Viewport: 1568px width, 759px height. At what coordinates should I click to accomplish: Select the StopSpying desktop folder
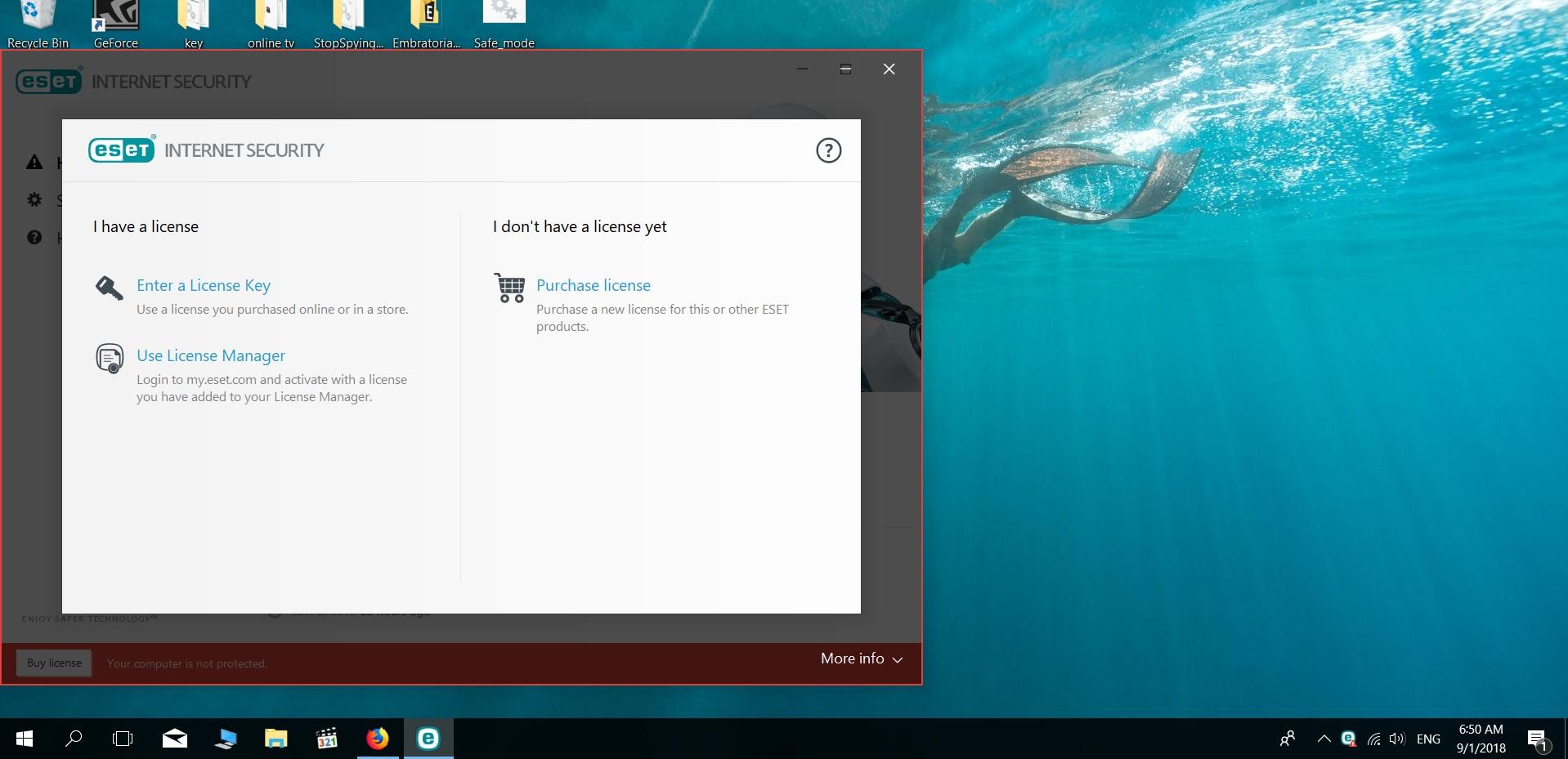pyautogui.click(x=348, y=25)
